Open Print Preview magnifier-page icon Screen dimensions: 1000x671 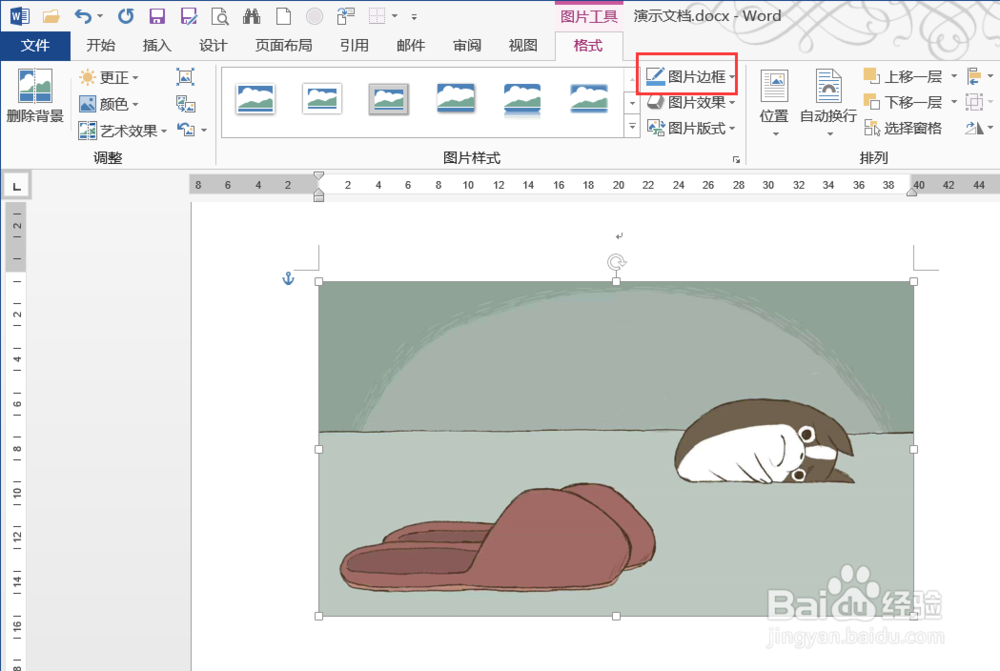(220, 16)
